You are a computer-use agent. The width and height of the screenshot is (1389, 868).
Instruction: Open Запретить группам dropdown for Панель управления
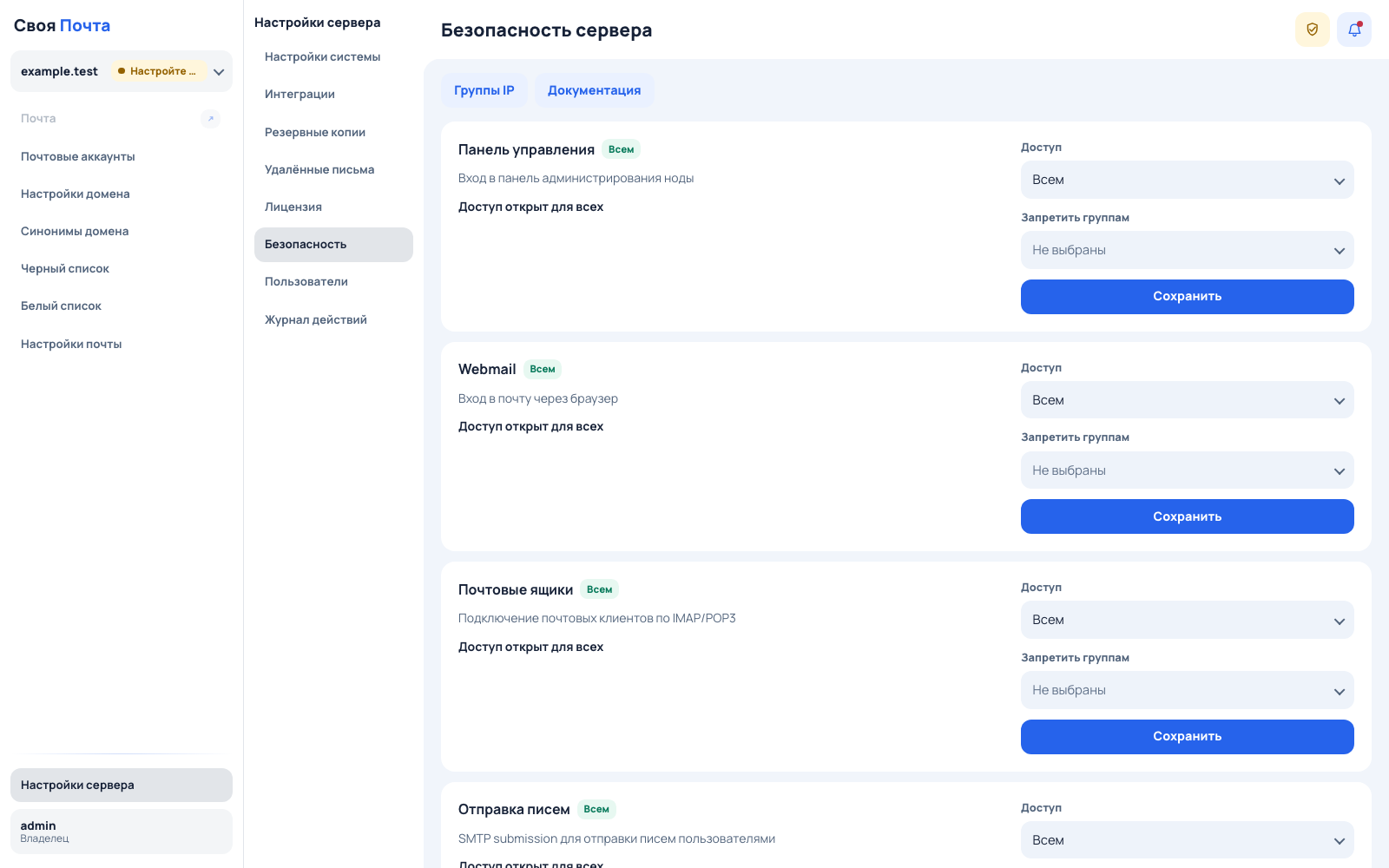tap(1187, 250)
